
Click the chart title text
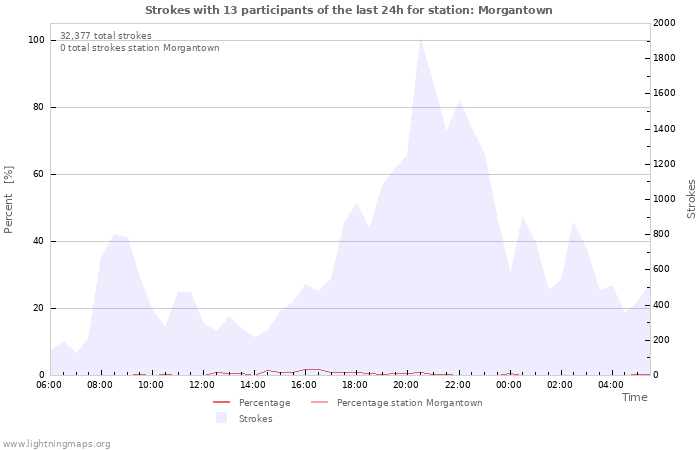tap(349, 10)
